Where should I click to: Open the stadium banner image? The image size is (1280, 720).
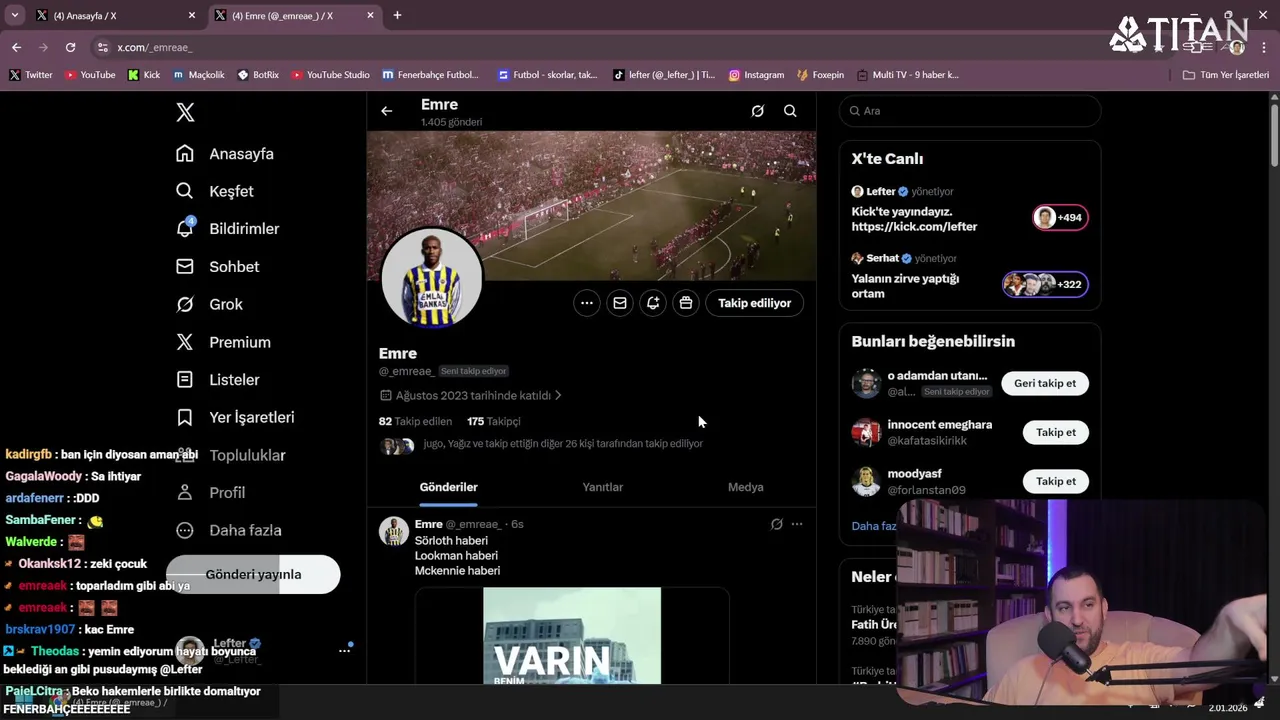[591, 205]
